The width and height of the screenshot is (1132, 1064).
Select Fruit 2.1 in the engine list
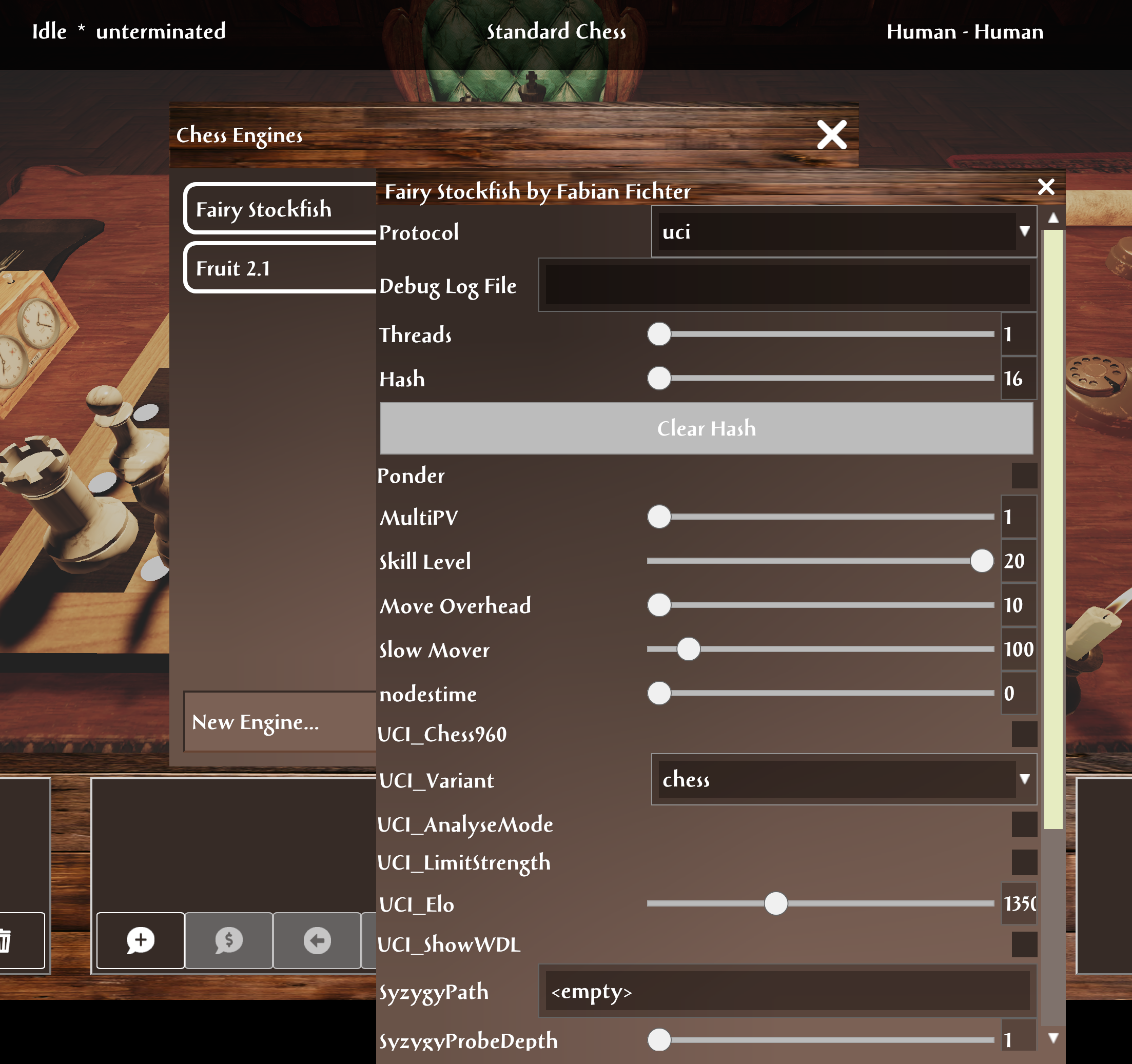pos(280,268)
